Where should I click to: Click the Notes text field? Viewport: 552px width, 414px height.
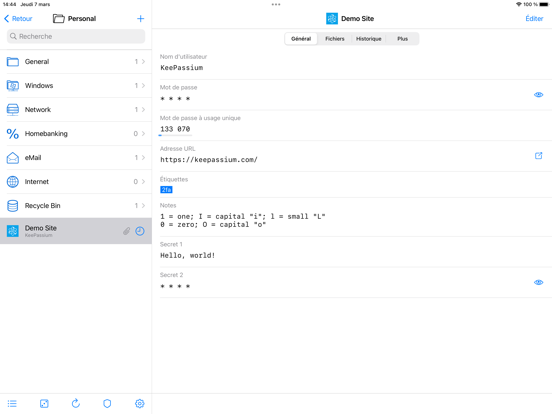[x=243, y=220]
